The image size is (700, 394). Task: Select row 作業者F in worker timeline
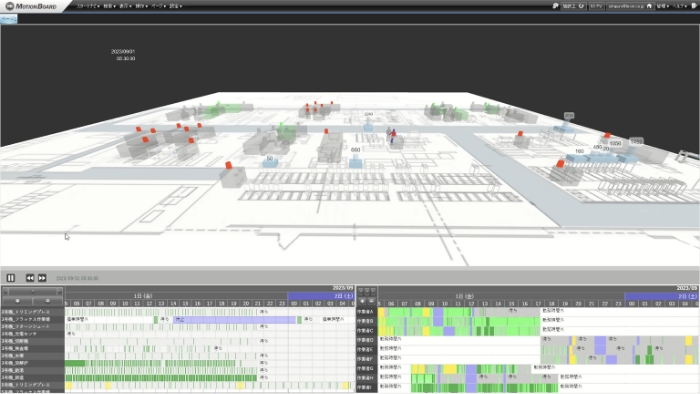(367, 359)
